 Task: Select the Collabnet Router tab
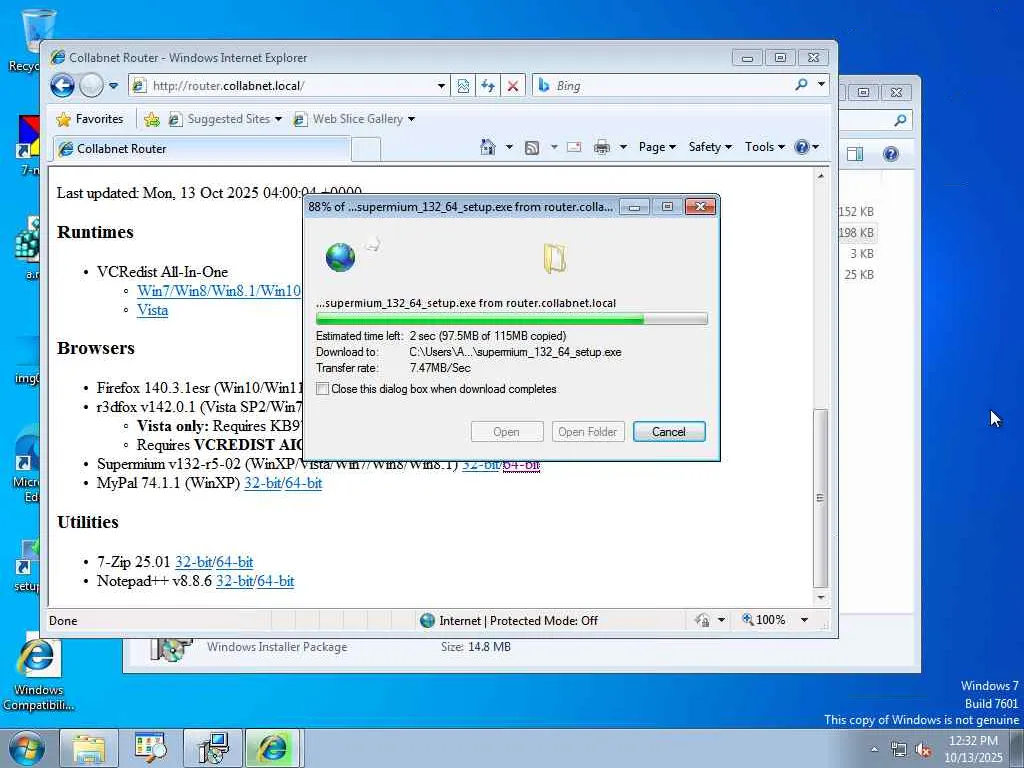[201, 149]
